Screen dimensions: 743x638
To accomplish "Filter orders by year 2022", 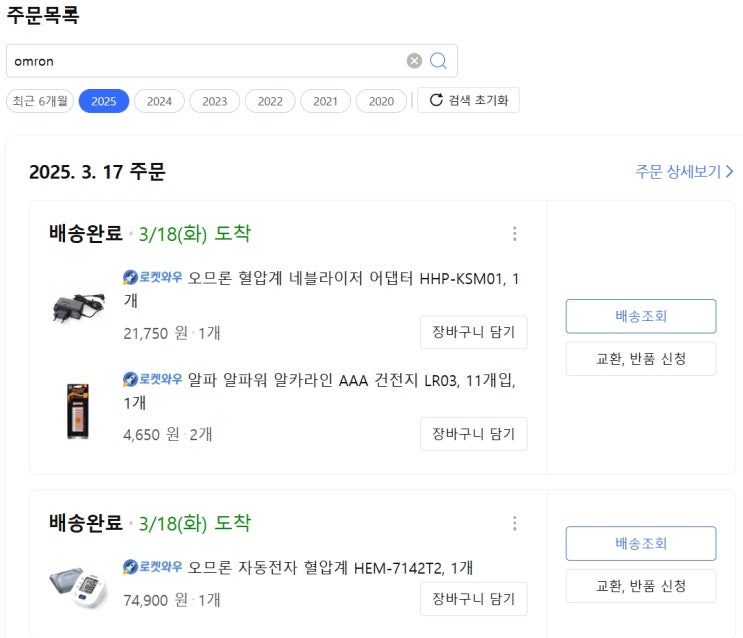I will (x=270, y=101).
